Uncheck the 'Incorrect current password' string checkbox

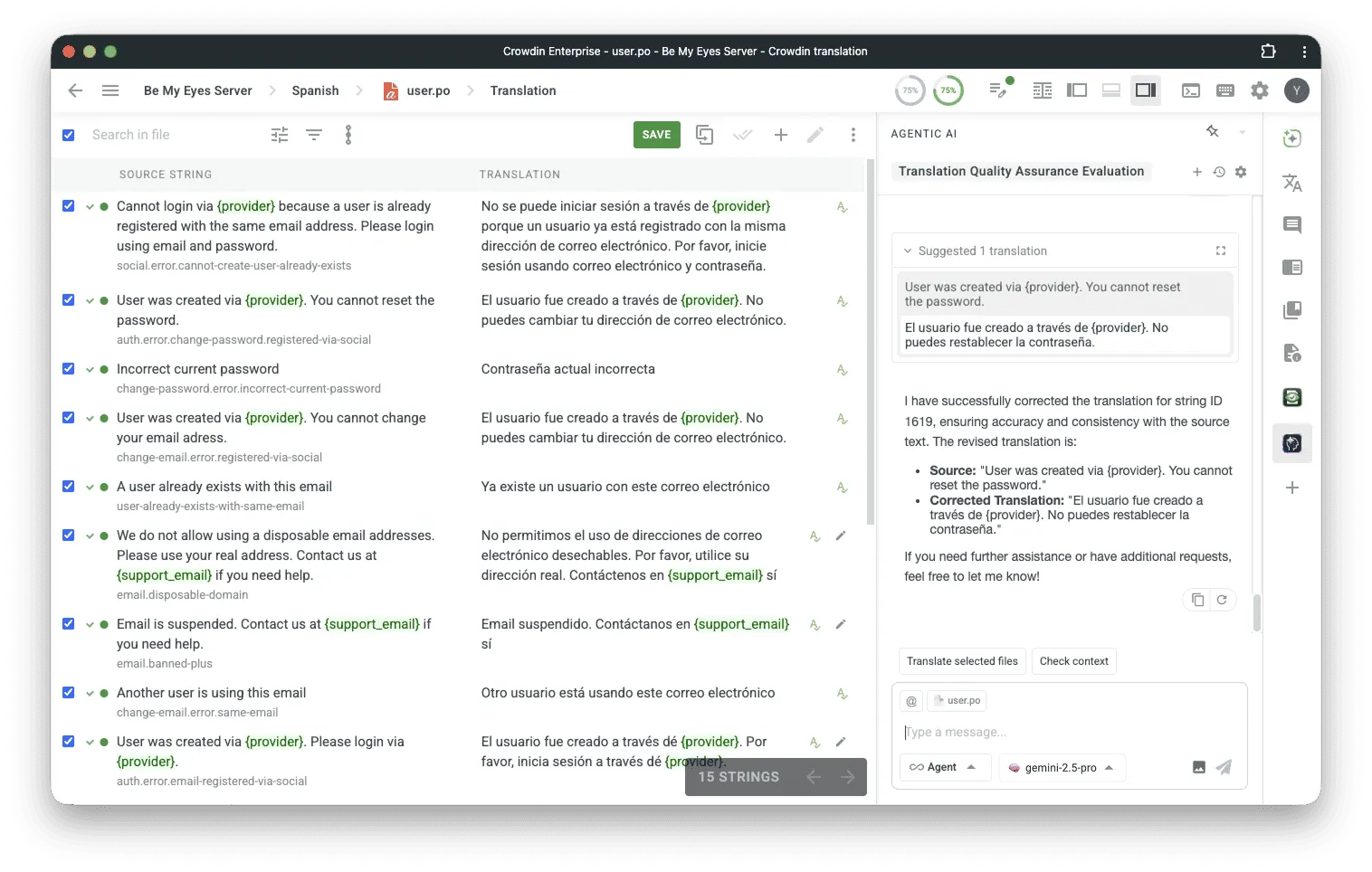(x=68, y=369)
